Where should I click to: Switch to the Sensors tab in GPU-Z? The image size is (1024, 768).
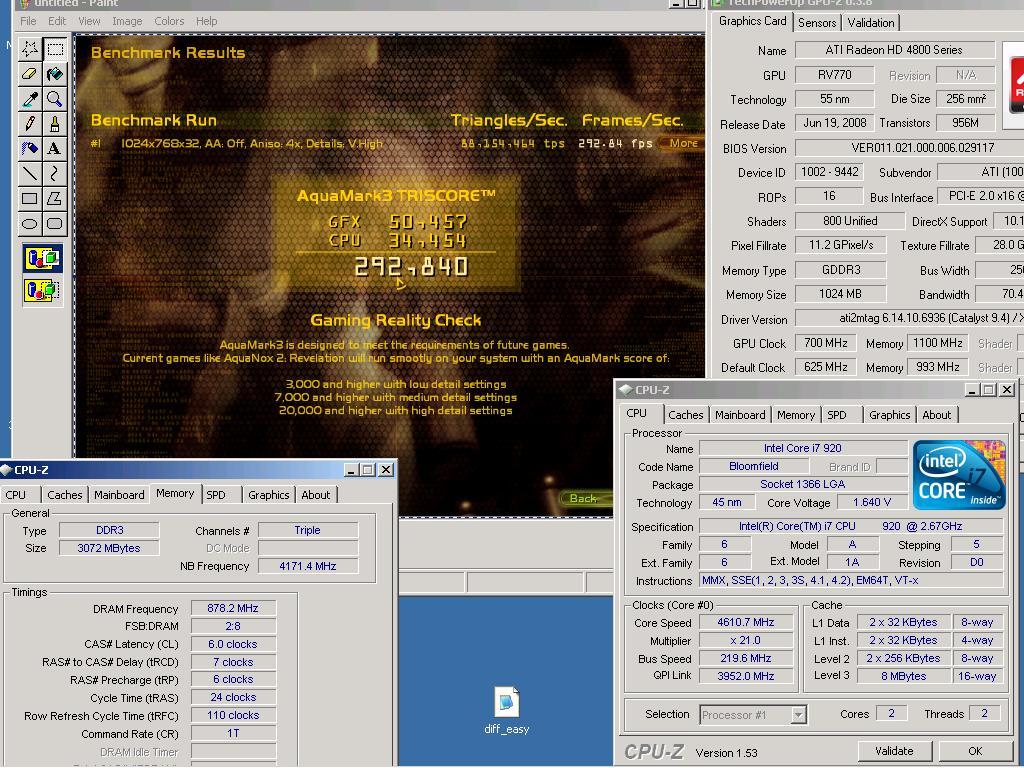[x=817, y=23]
